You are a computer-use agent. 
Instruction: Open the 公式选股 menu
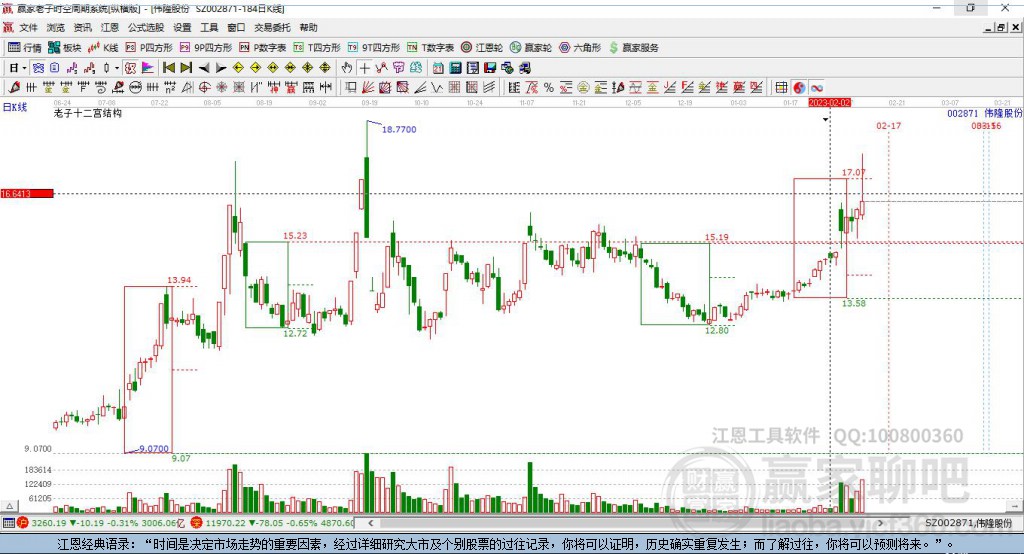point(146,27)
